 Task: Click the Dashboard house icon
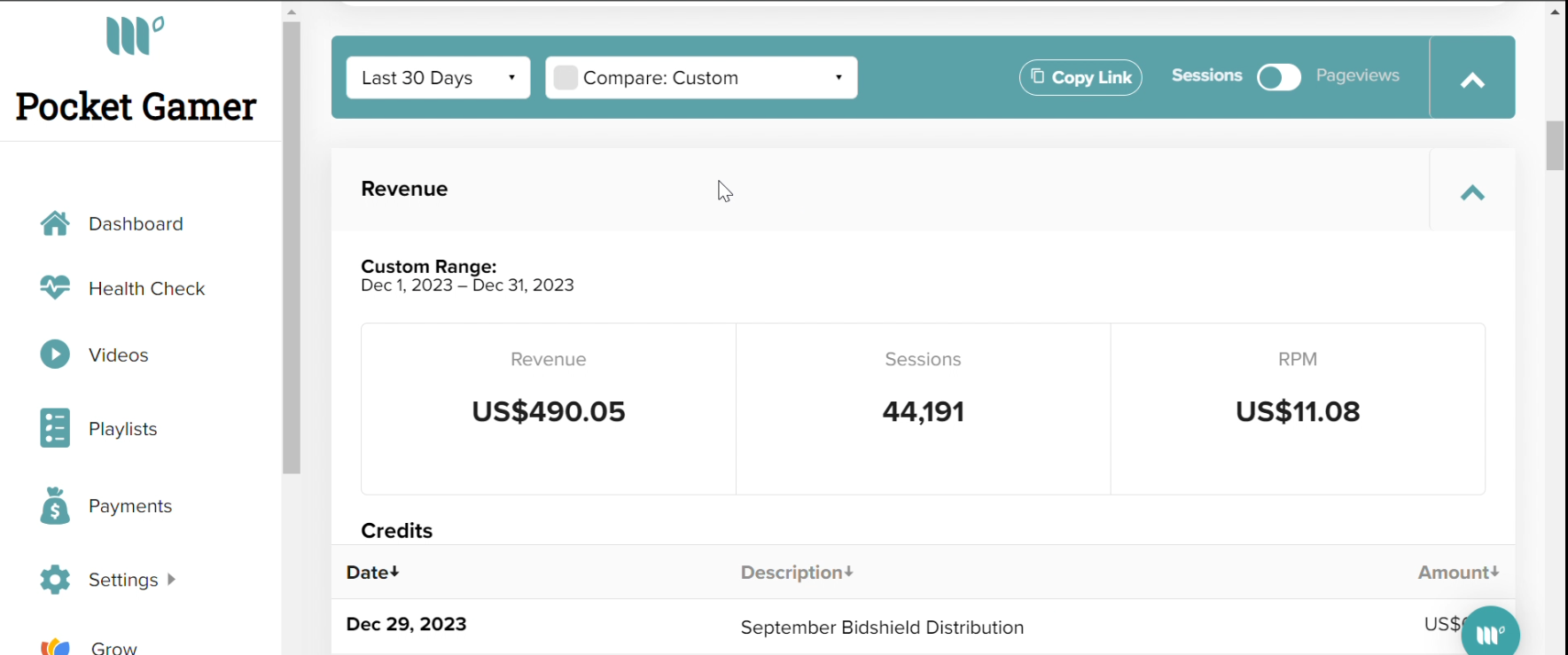tap(55, 223)
